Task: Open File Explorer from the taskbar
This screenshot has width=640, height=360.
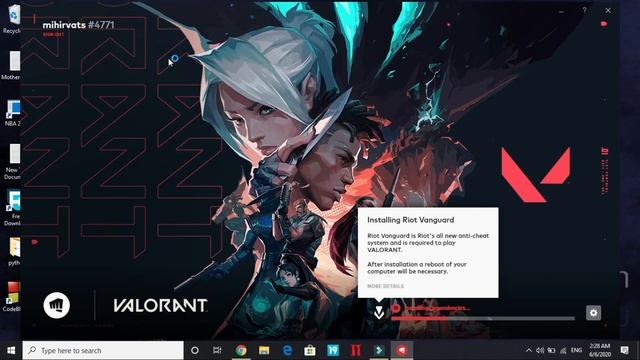Action: point(264,350)
